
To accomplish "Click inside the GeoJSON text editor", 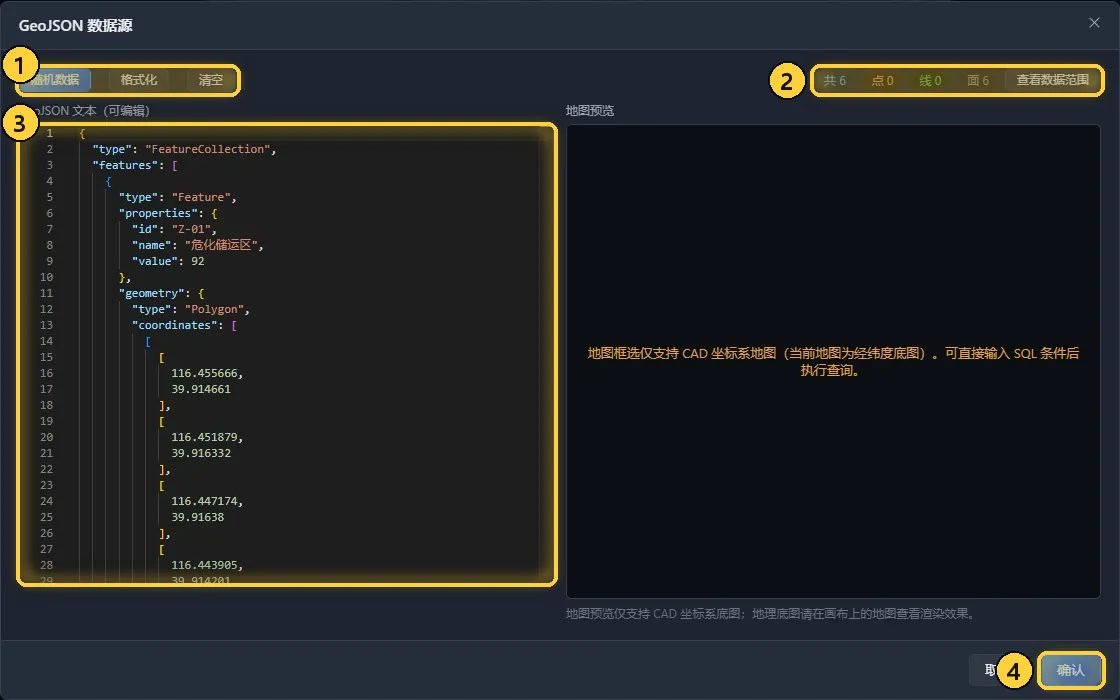I will click(x=287, y=354).
